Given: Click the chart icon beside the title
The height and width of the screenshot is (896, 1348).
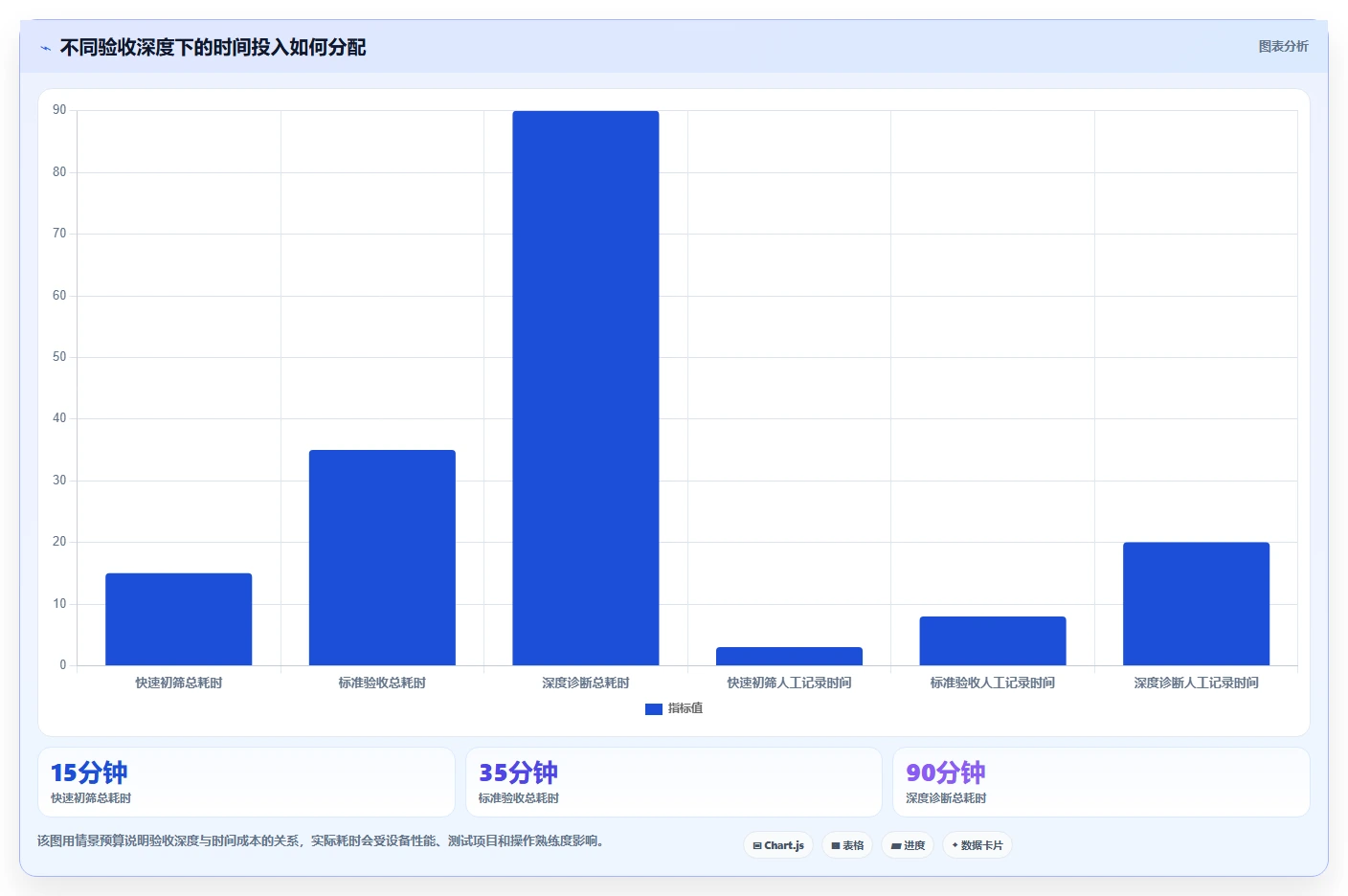Looking at the screenshot, I should (x=45, y=48).
